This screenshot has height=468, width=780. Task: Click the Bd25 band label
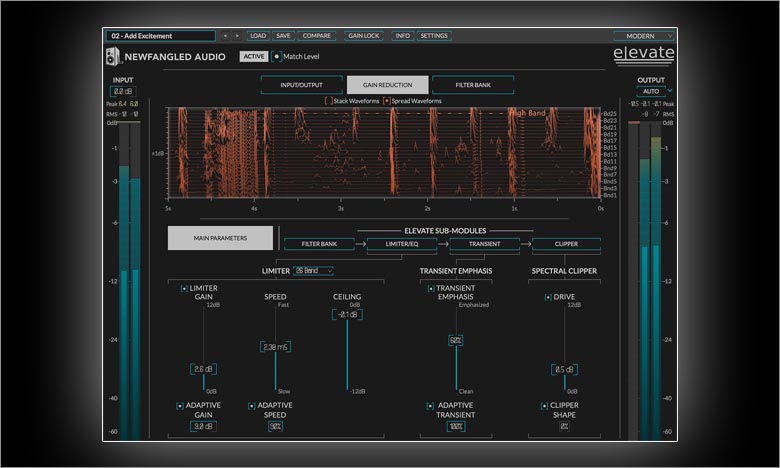coord(610,114)
